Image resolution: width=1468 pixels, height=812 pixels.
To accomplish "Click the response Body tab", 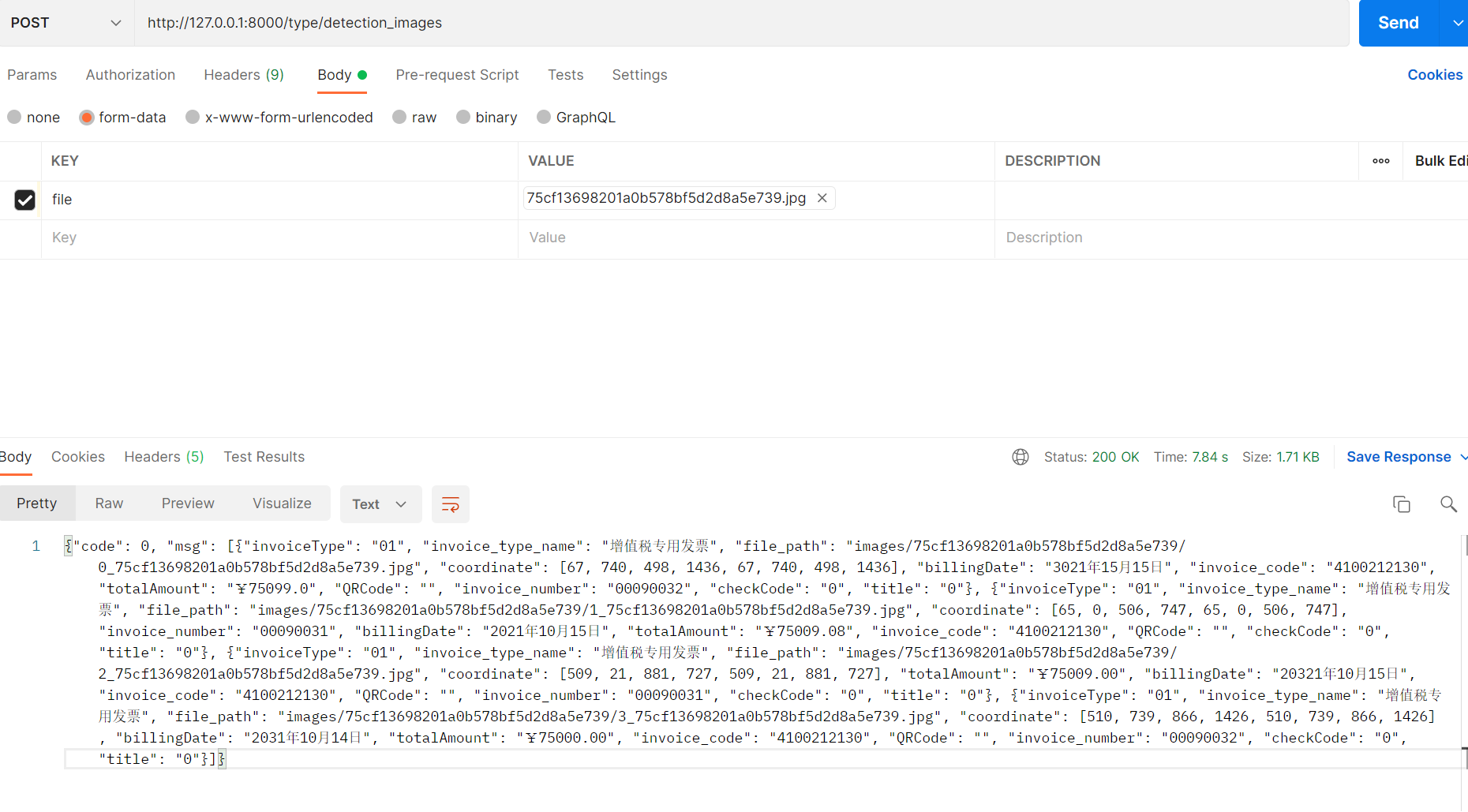I will point(16,457).
